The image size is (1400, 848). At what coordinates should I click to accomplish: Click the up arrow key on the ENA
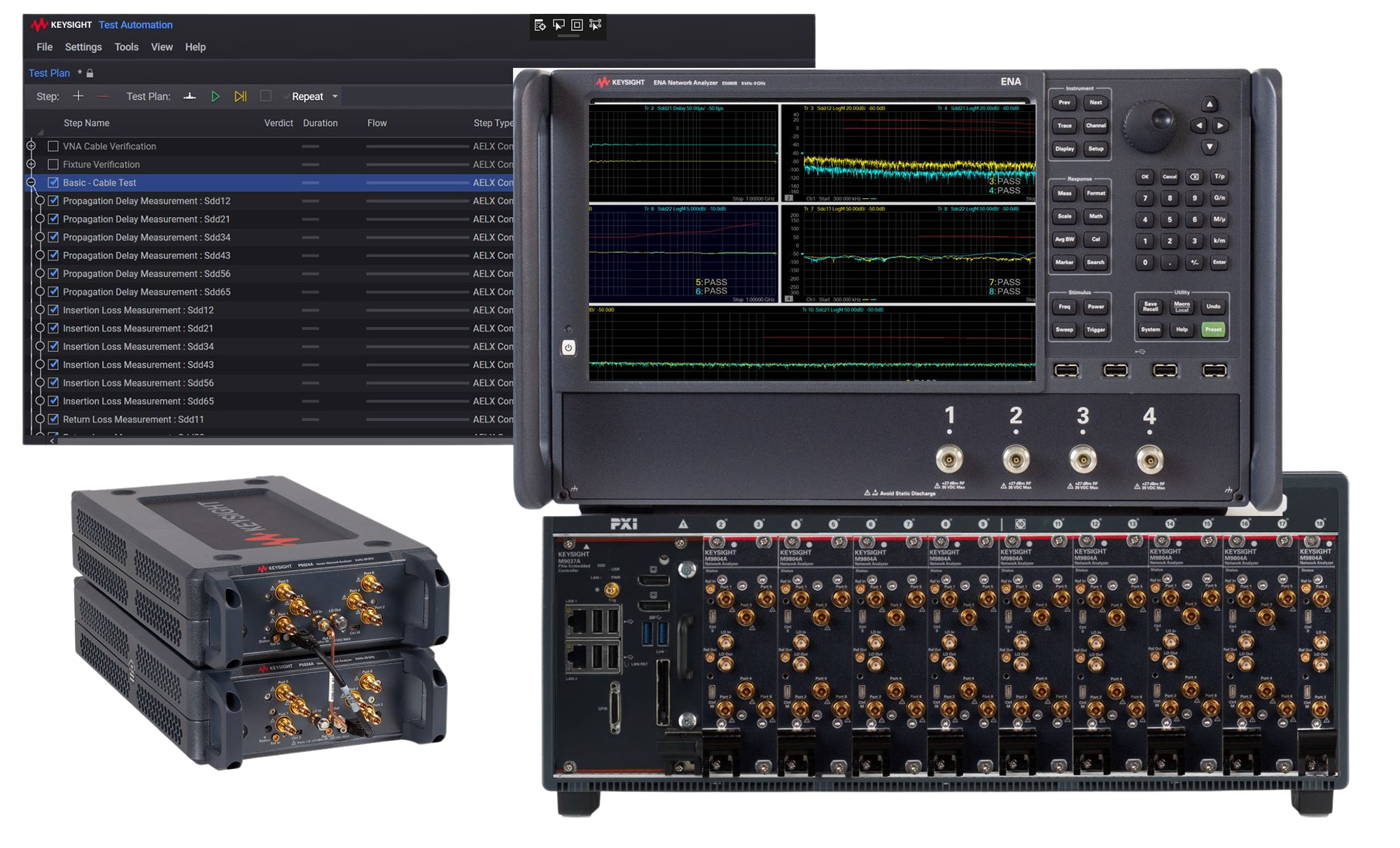point(1209,104)
